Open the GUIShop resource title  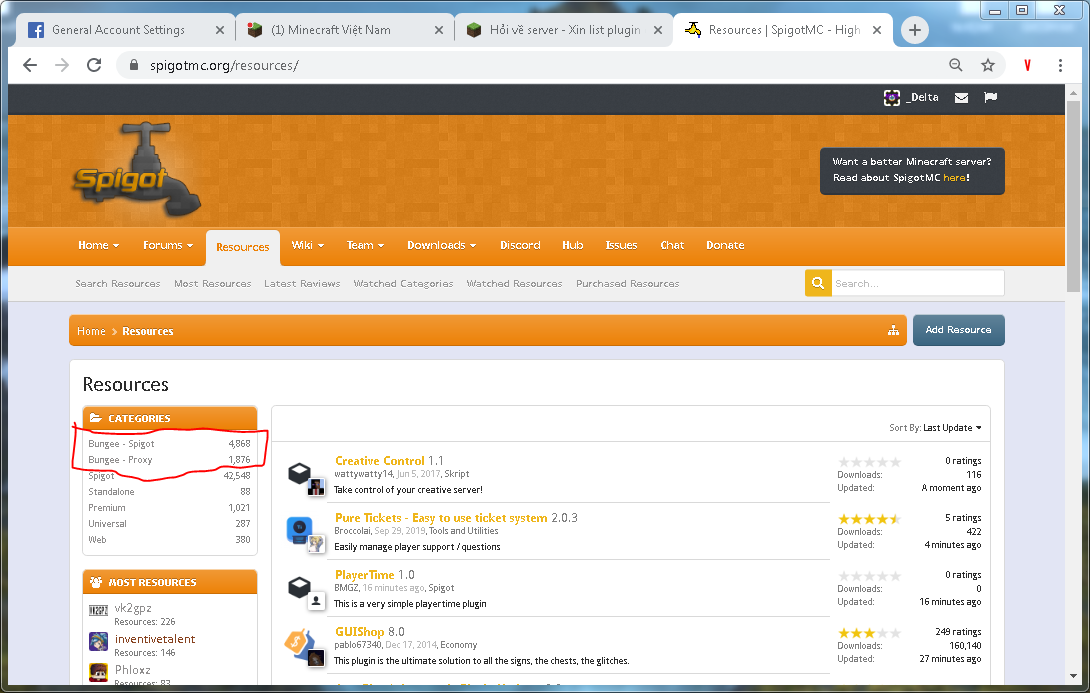point(359,632)
